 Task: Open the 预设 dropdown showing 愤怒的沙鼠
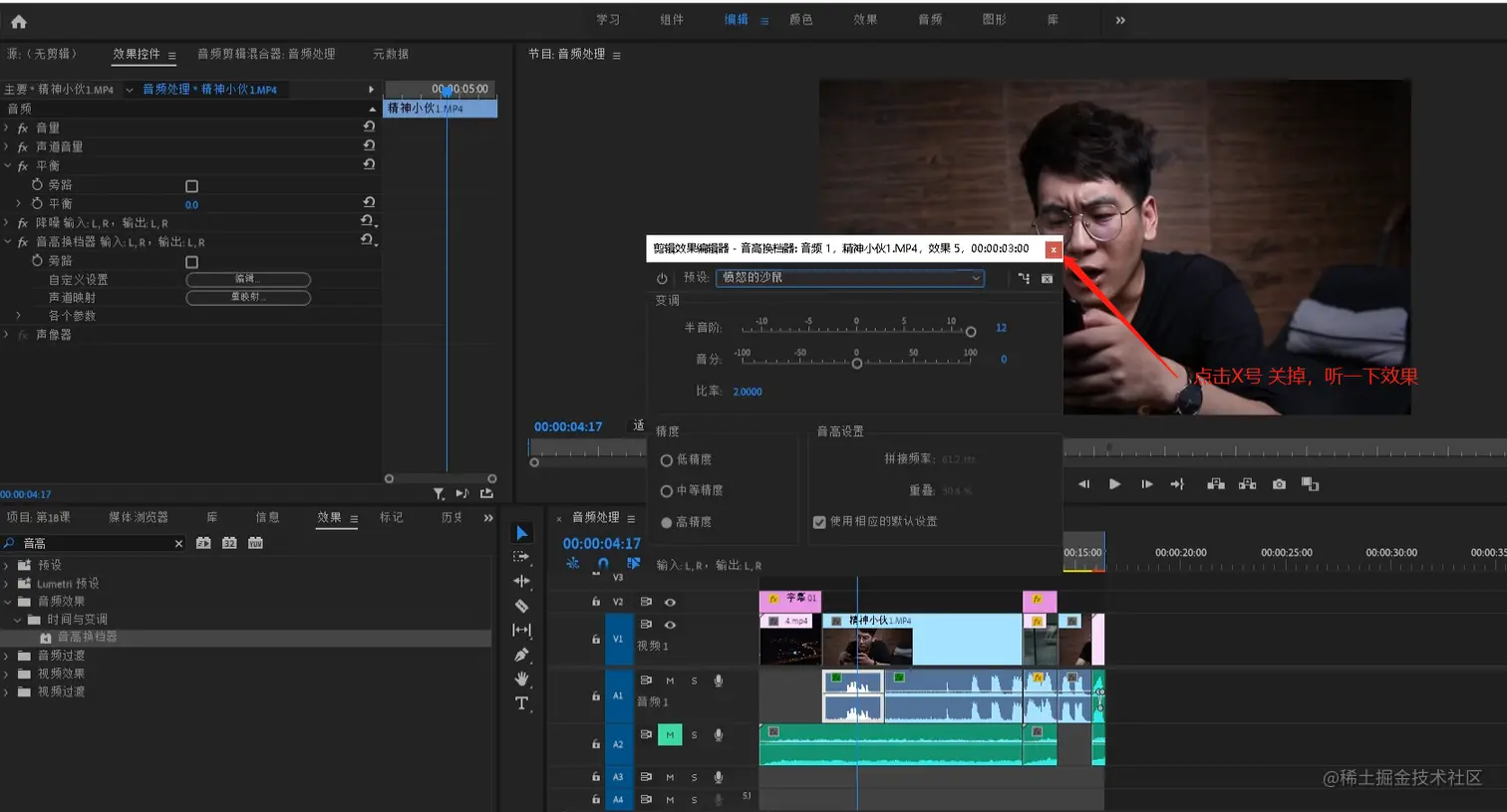(x=850, y=278)
